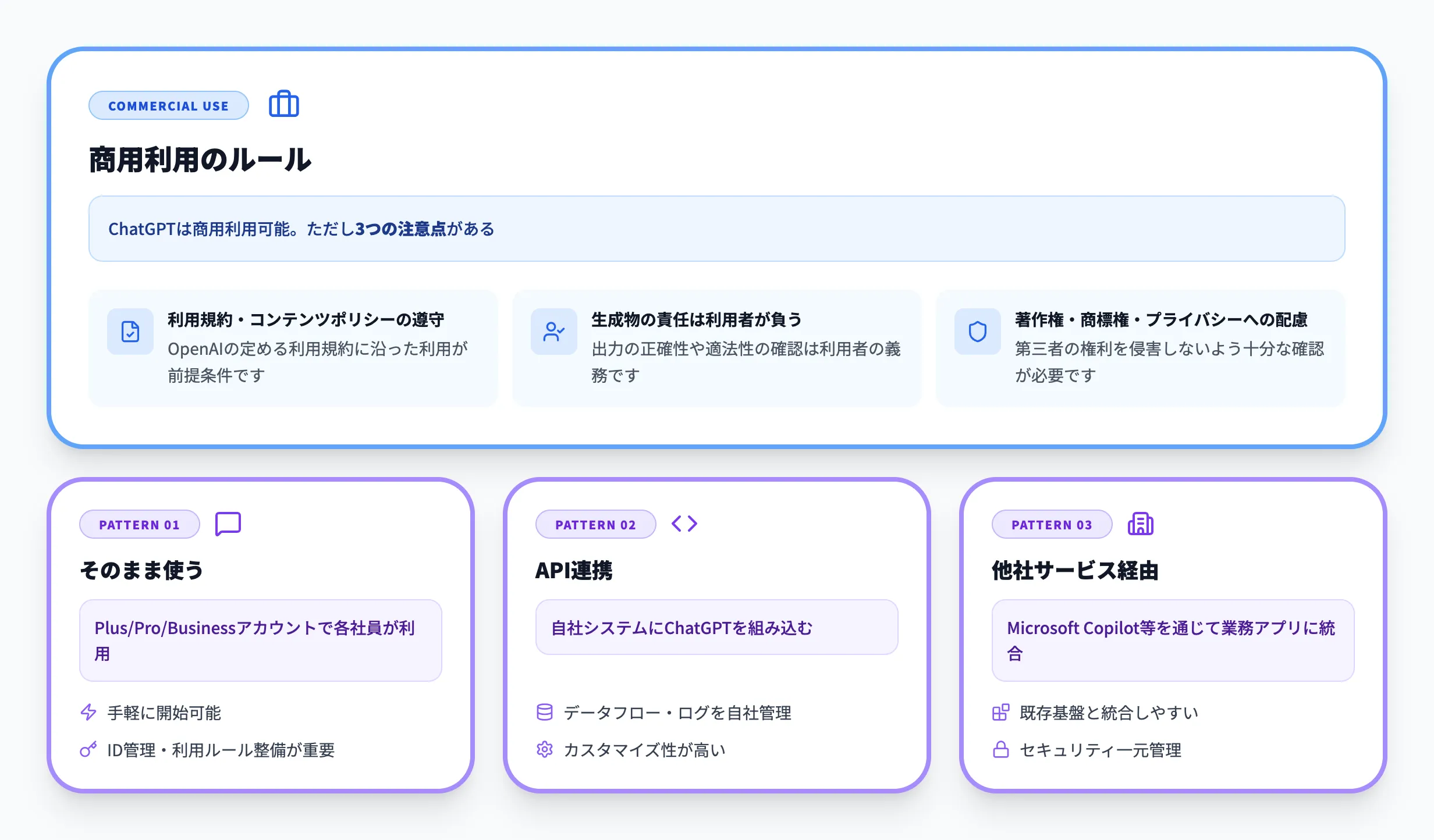This screenshot has height=840, width=1434.
Task: Click the lightning icon beside 手軽に開始可能
Action: tap(88, 713)
